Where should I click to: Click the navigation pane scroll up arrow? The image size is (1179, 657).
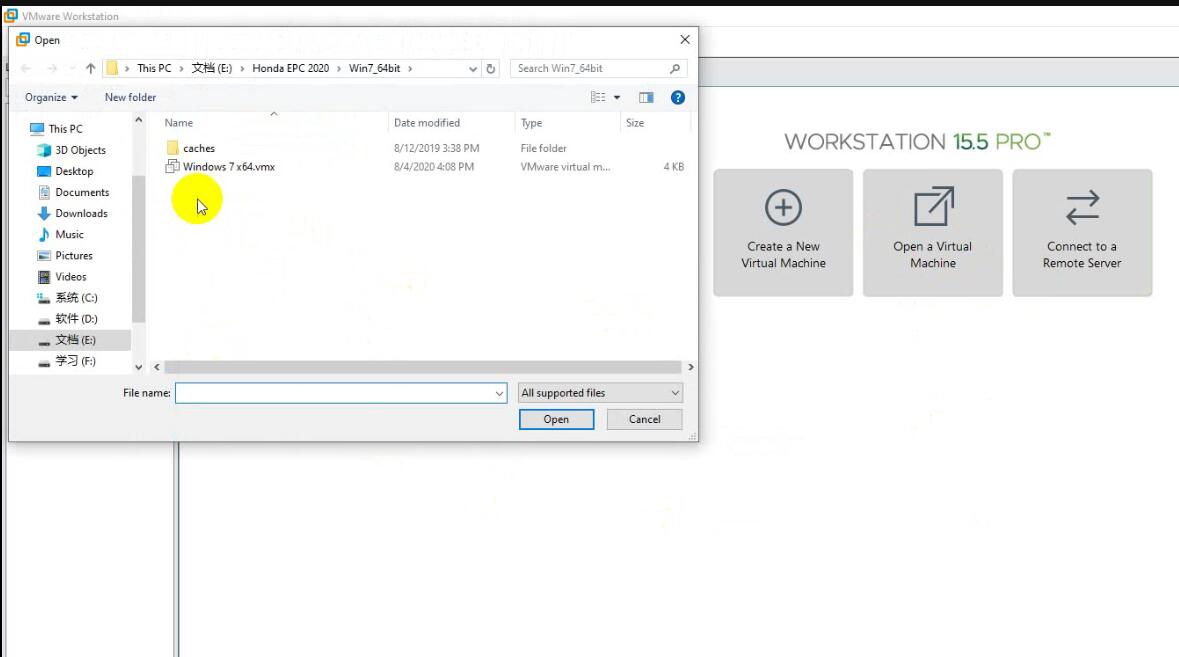pyautogui.click(x=138, y=120)
